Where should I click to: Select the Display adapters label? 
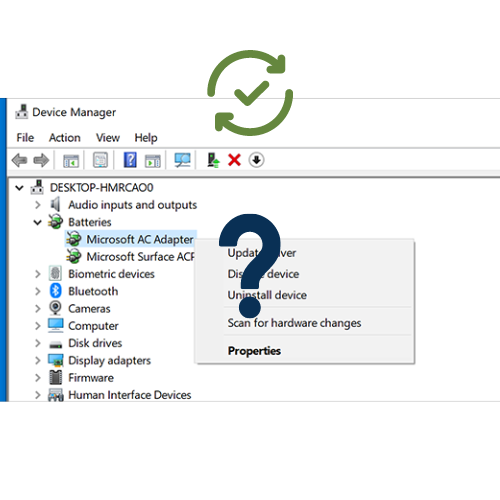[x=109, y=360]
